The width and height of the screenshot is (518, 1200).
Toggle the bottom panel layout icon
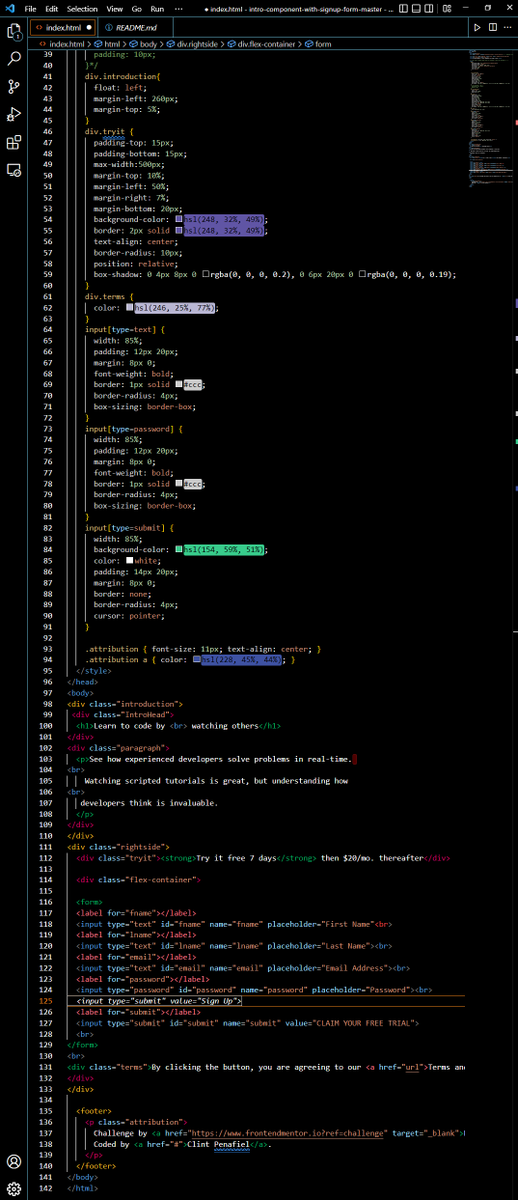(x=414, y=8)
